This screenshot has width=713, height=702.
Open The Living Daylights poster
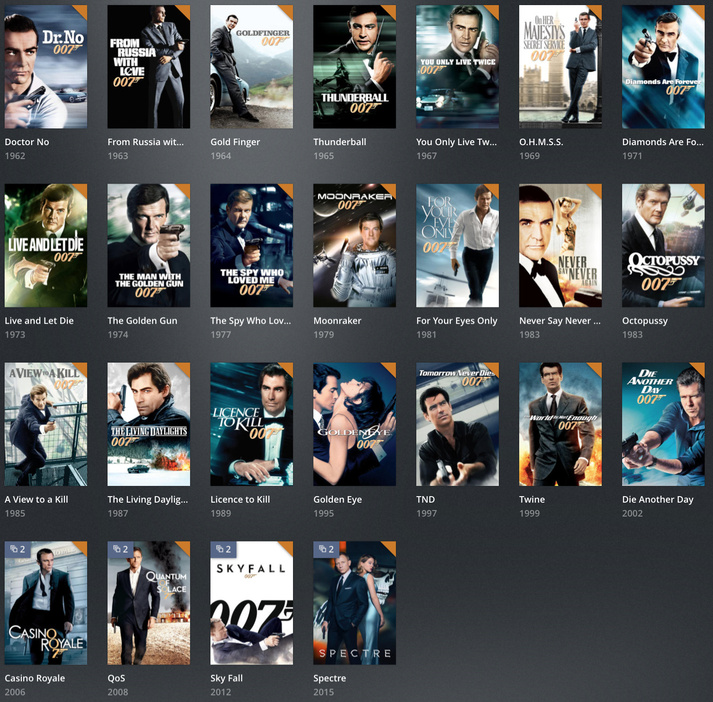pos(149,424)
